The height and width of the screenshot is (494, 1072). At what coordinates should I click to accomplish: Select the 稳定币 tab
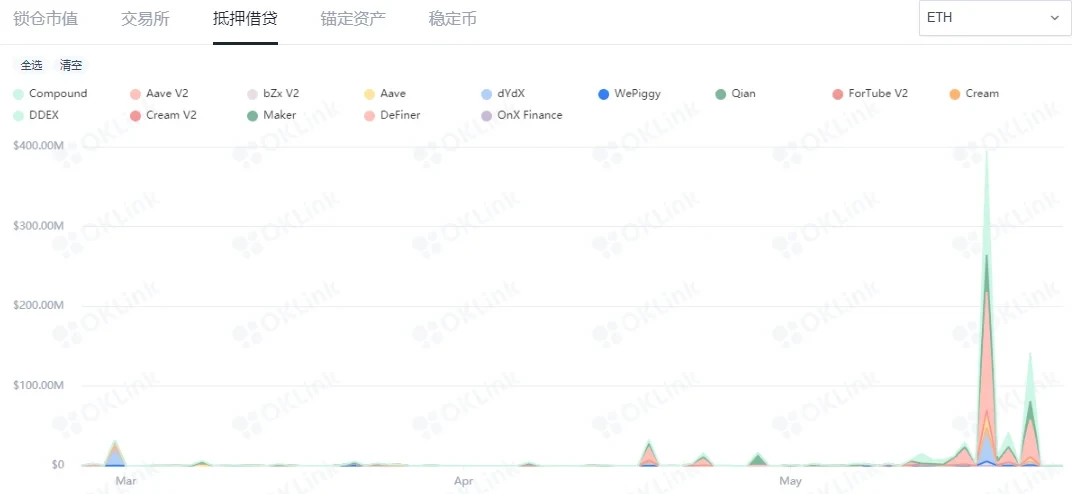(452, 19)
